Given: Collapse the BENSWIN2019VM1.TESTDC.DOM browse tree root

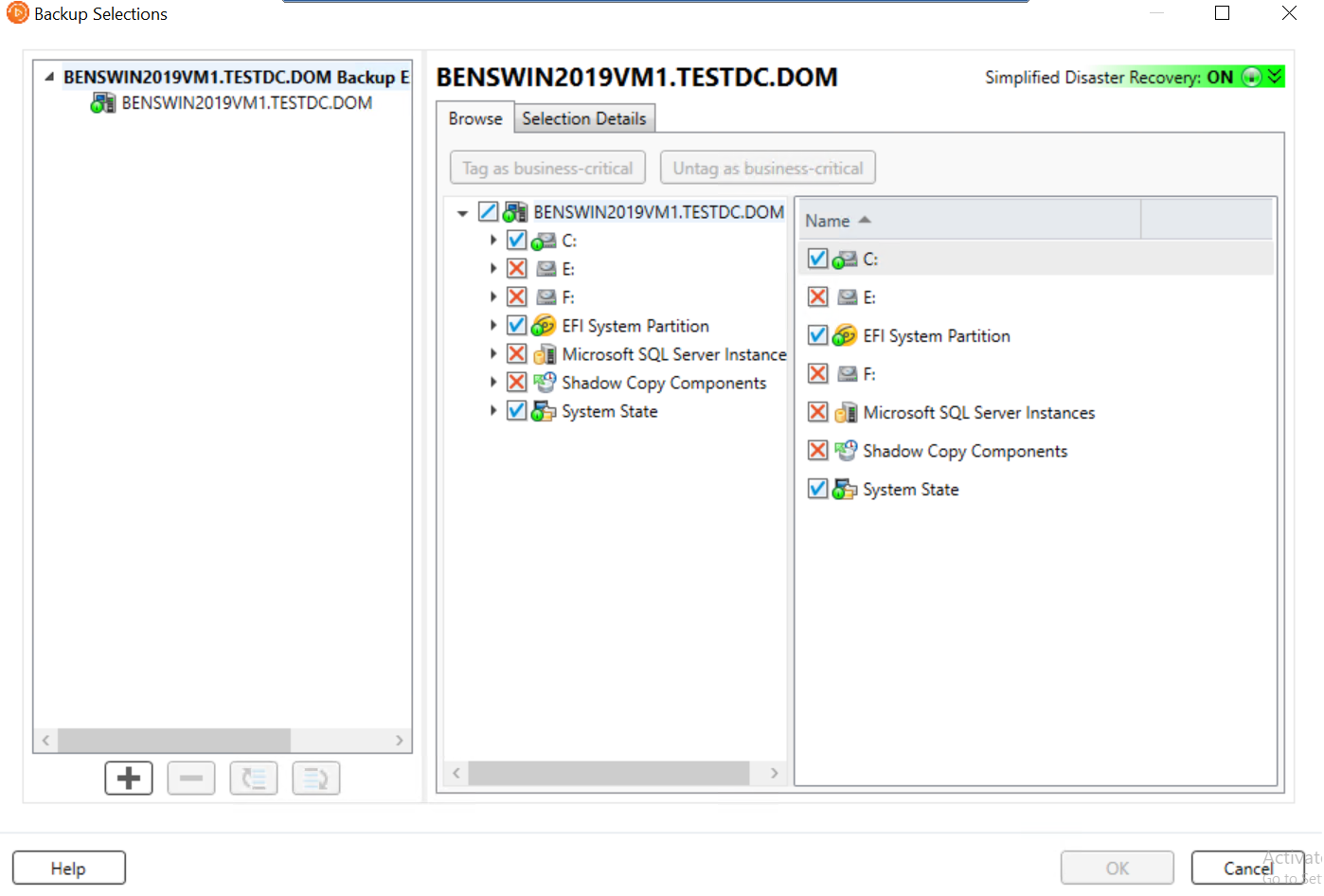Looking at the screenshot, I should 462,213.
